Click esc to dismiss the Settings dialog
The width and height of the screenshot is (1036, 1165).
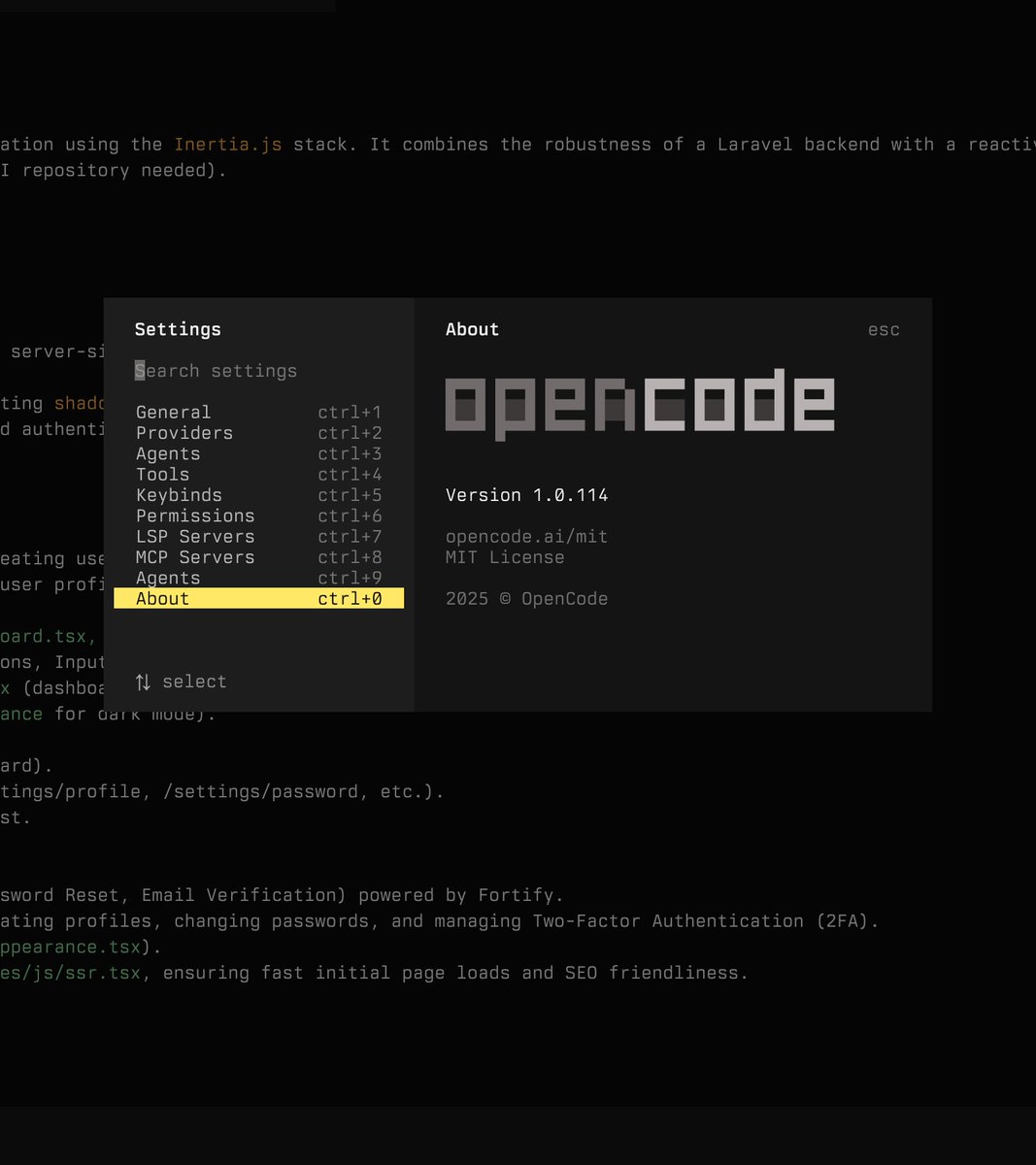tap(883, 329)
